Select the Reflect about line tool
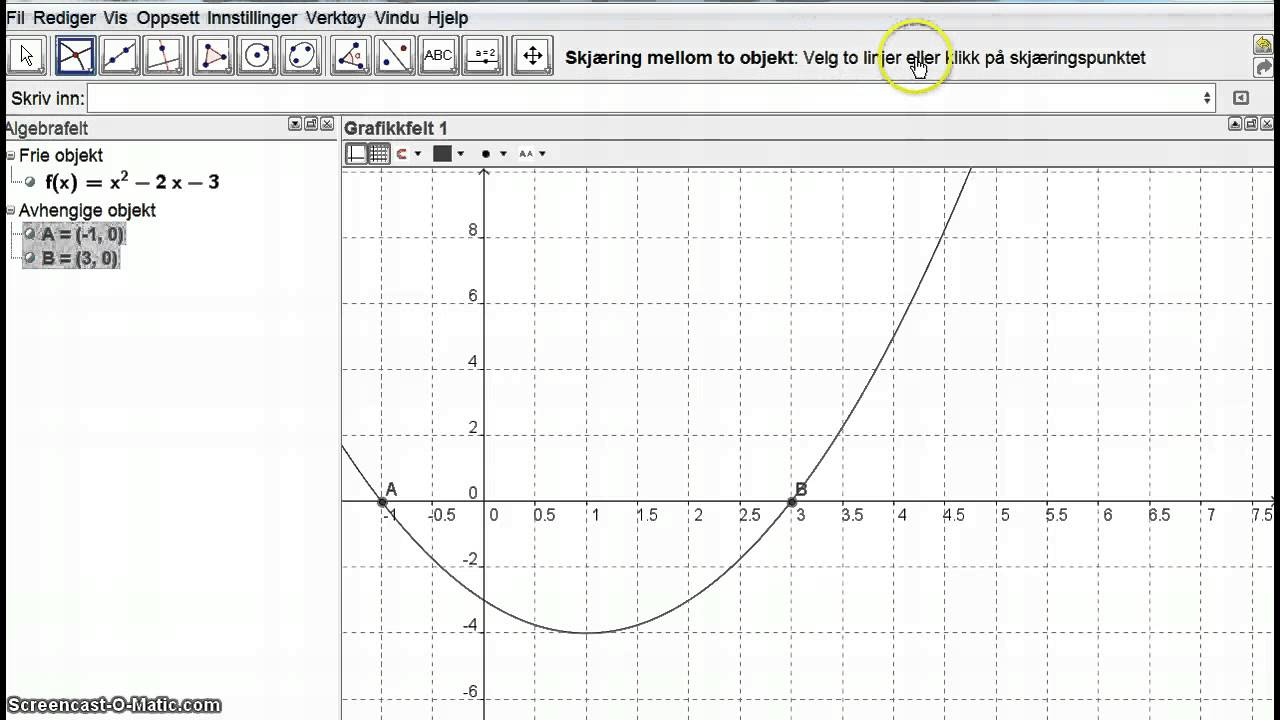Image resolution: width=1280 pixels, height=720 pixels. pyautogui.click(x=395, y=56)
